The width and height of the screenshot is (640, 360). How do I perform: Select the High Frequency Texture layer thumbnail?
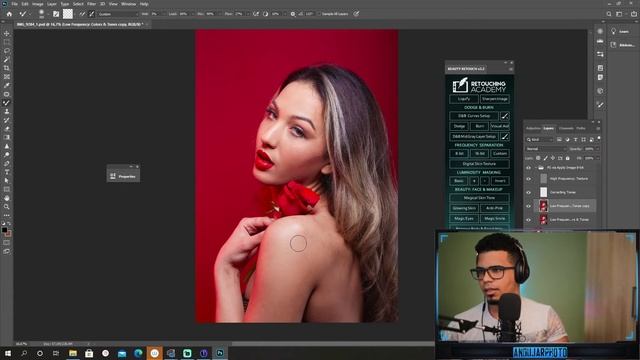click(x=543, y=179)
